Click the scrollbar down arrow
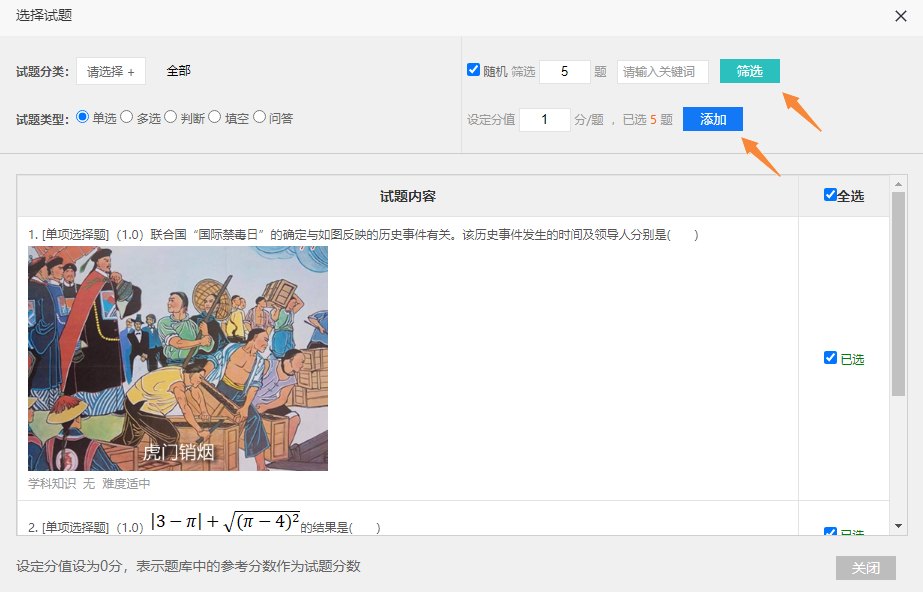The width and height of the screenshot is (923, 592). coord(898,526)
